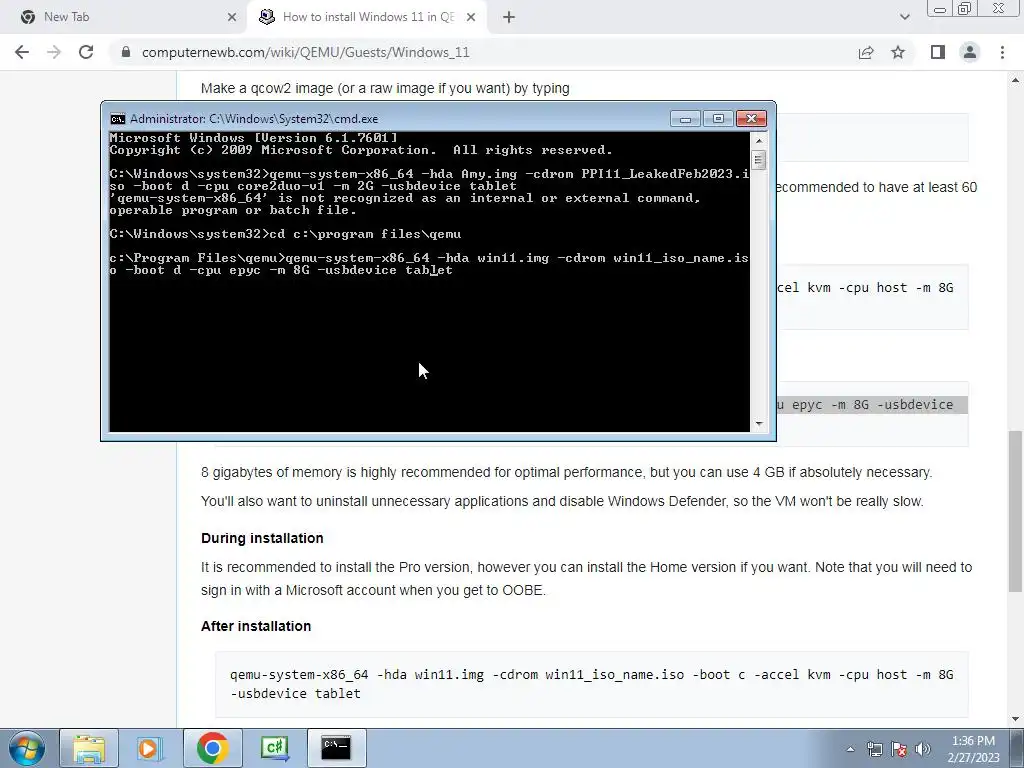This screenshot has width=1024, height=768.
Task: Click the 'cel kvm -cpu host -m 8G' code
Action: pyautogui.click(x=865, y=288)
